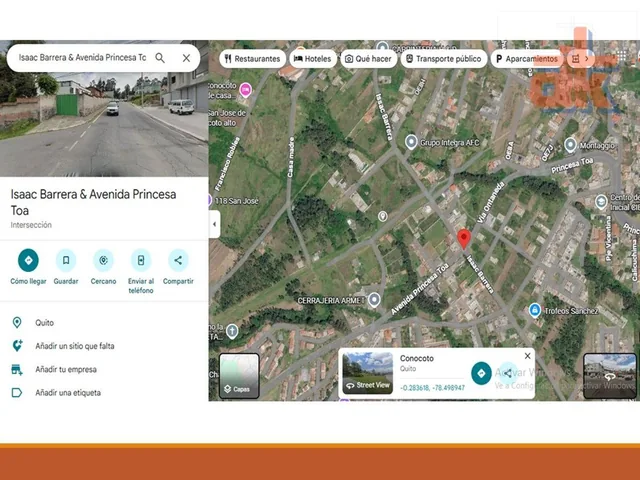
Task: Open street view photo thumbnail at bottom right
Action: (610, 376)
